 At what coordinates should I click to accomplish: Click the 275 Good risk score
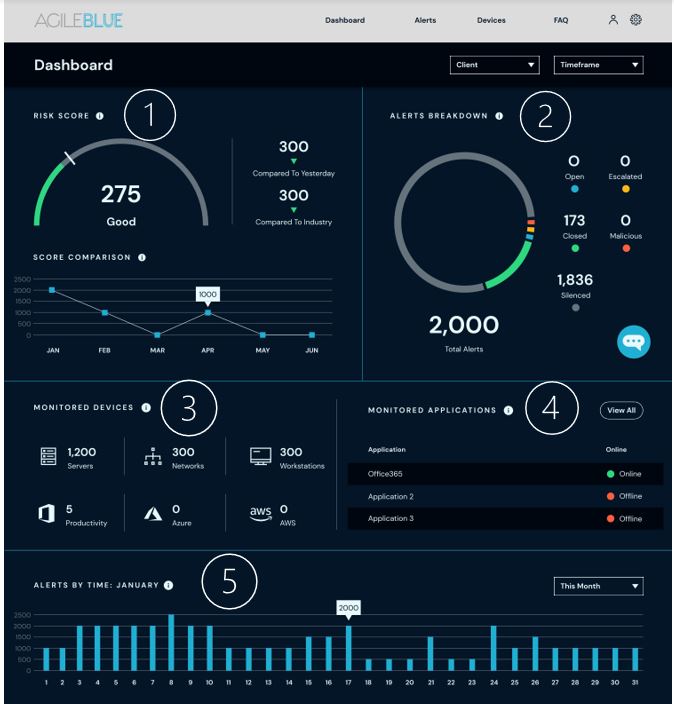[x=121, y=194]
